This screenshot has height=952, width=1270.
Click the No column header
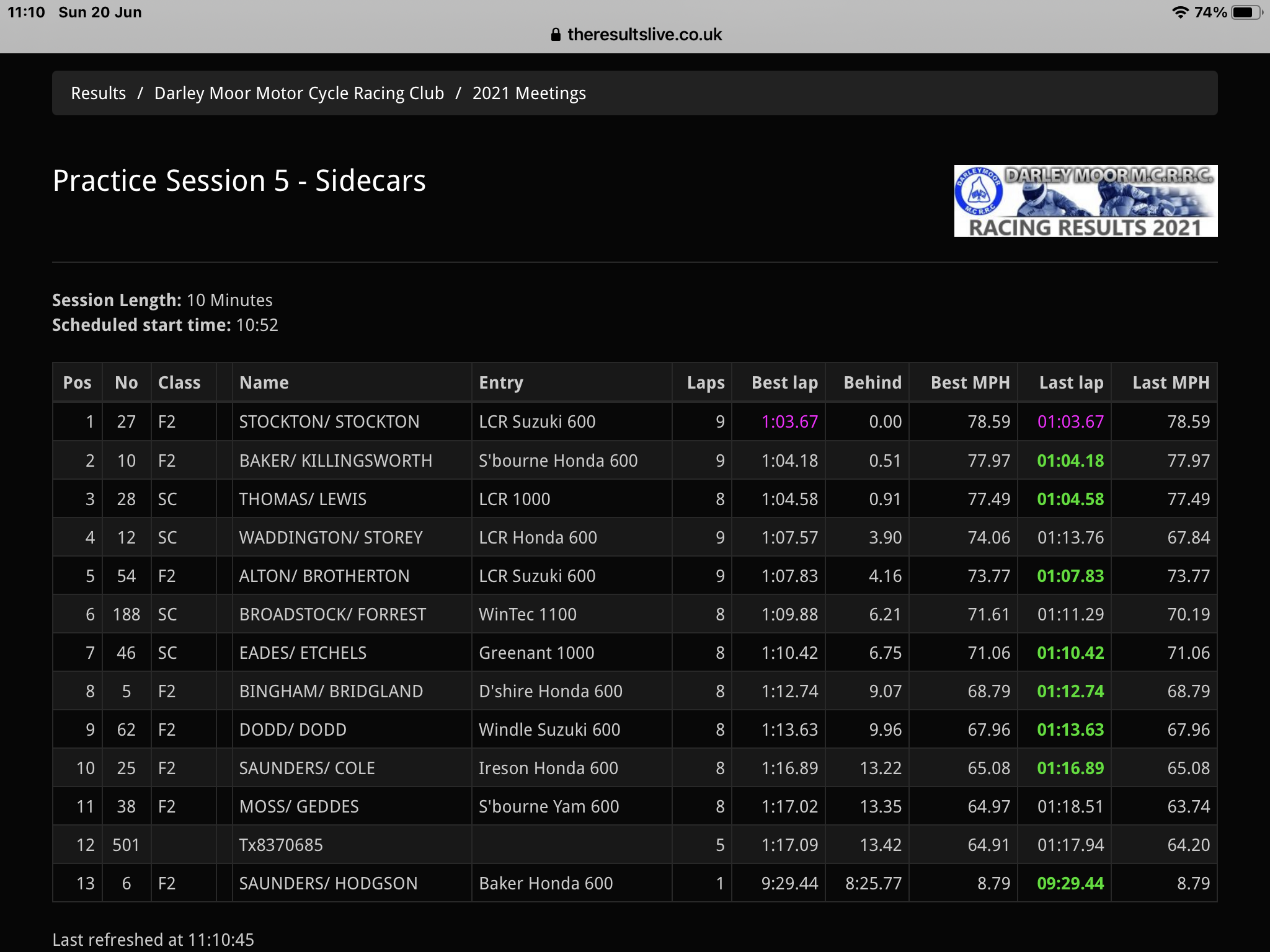tap(127, 382)
